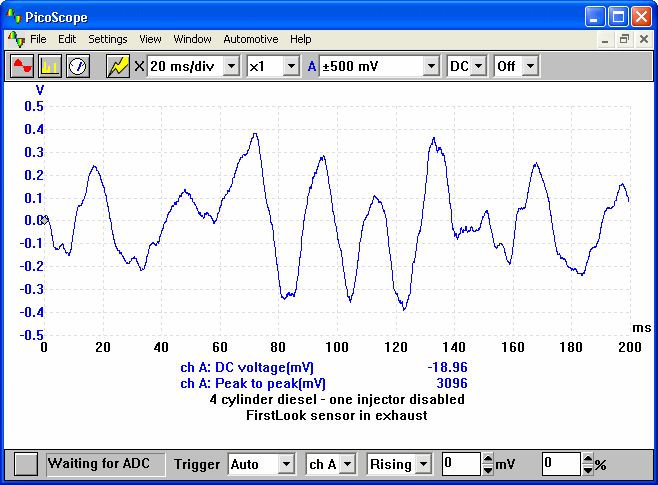The image size is (658, 485).
Task: Expand the x1 zoom dropdown
Action: coord(291,66)
